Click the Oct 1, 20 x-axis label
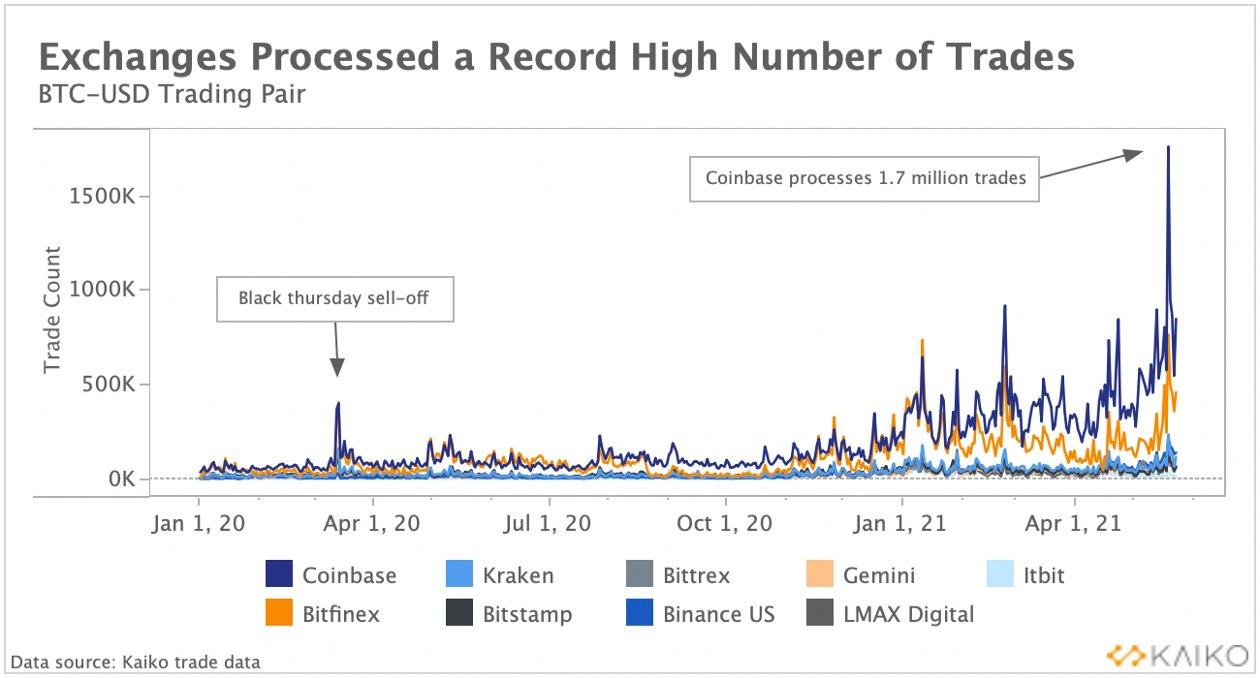 point(725,523)
